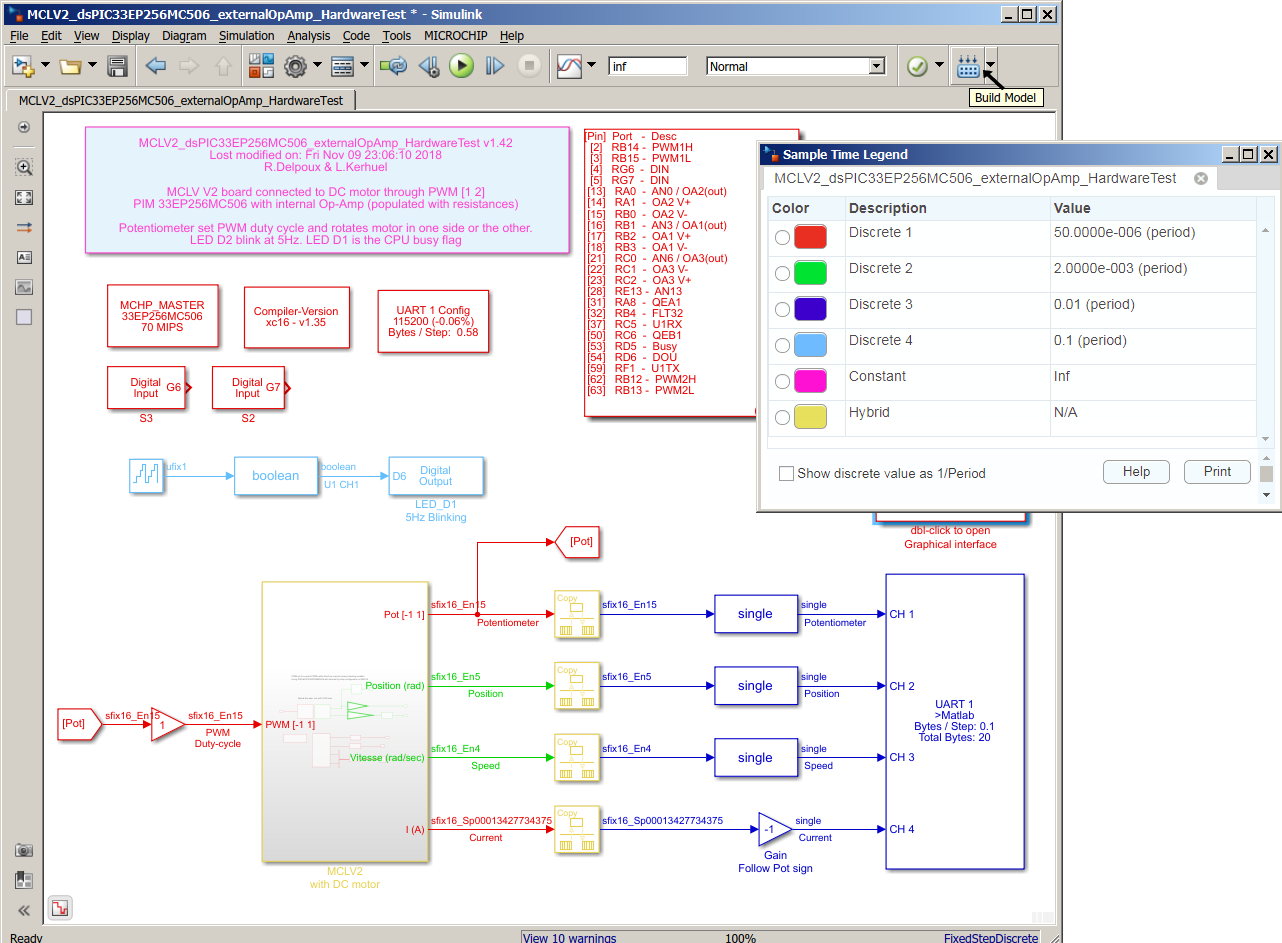
Task: Click the green Discrete 2 color swatch
Action: (x=810, y=273)
